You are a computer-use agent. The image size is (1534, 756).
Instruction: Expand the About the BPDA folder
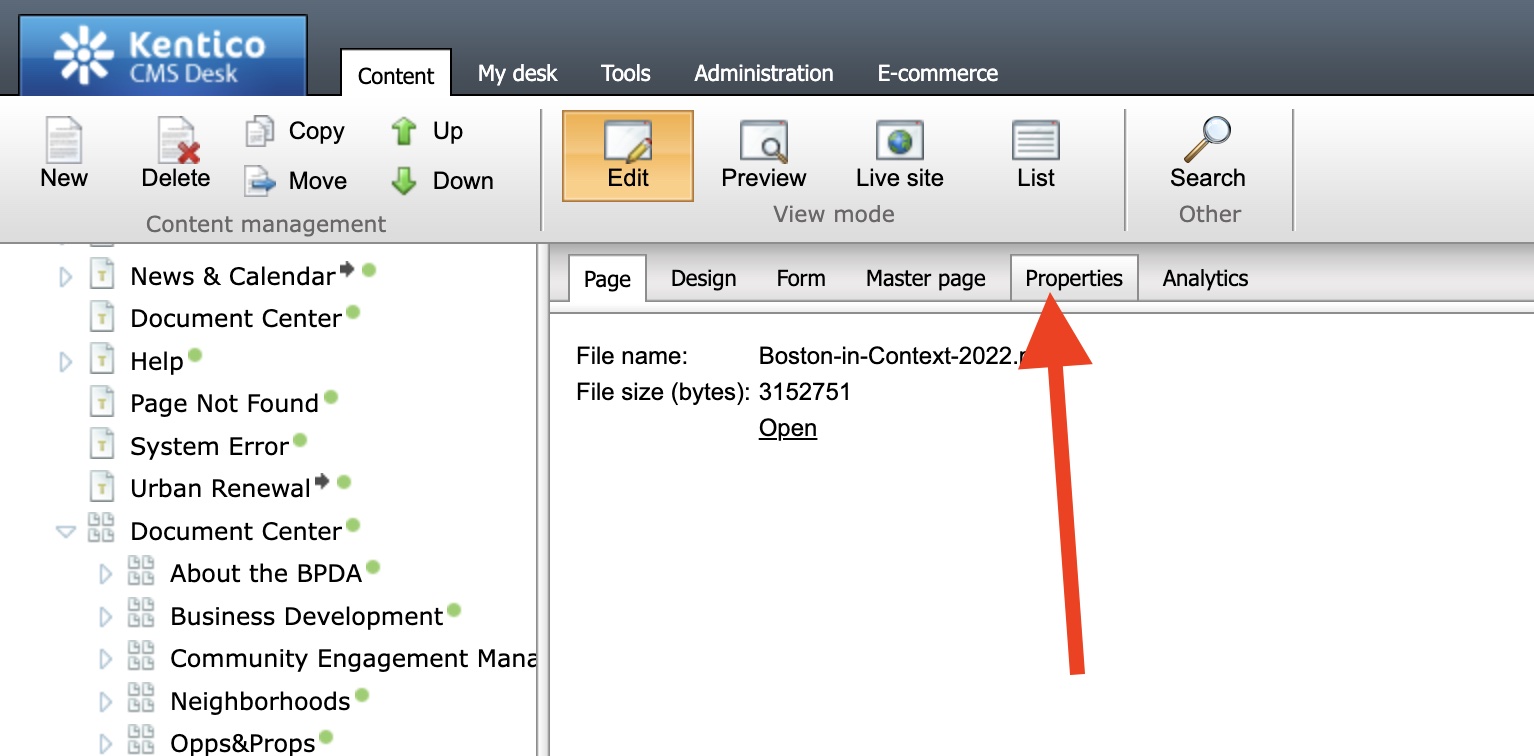[105, 574]
